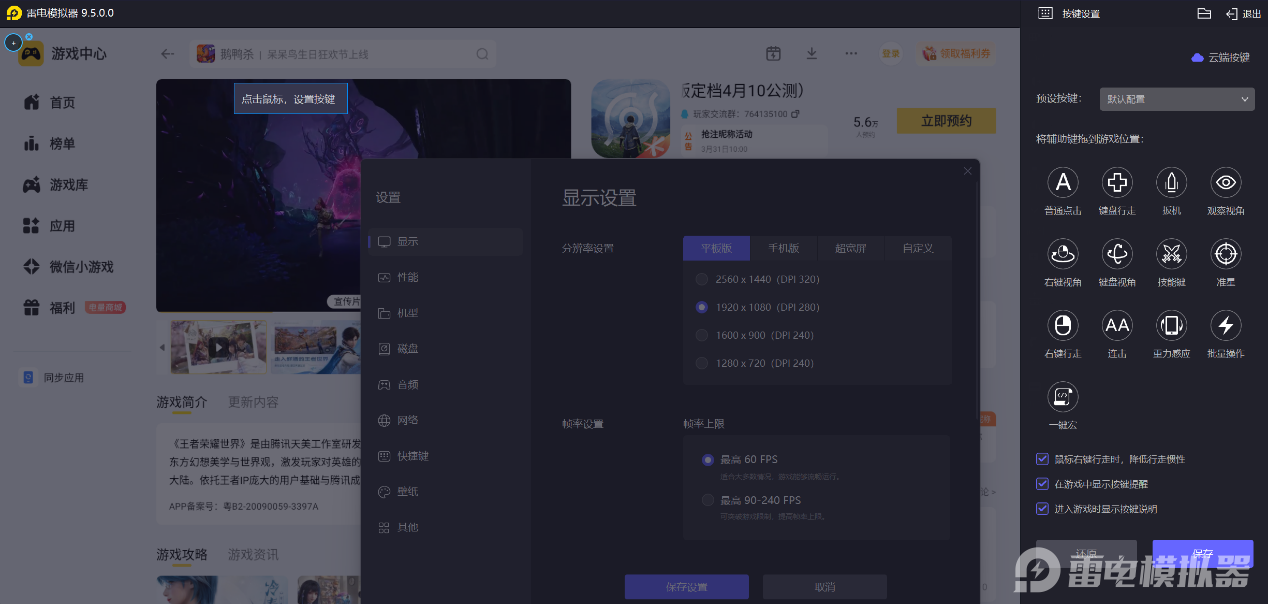
Task: Switch to the 手机版 resolution tab
Action: pyautogui.click(x=783, y=248)
